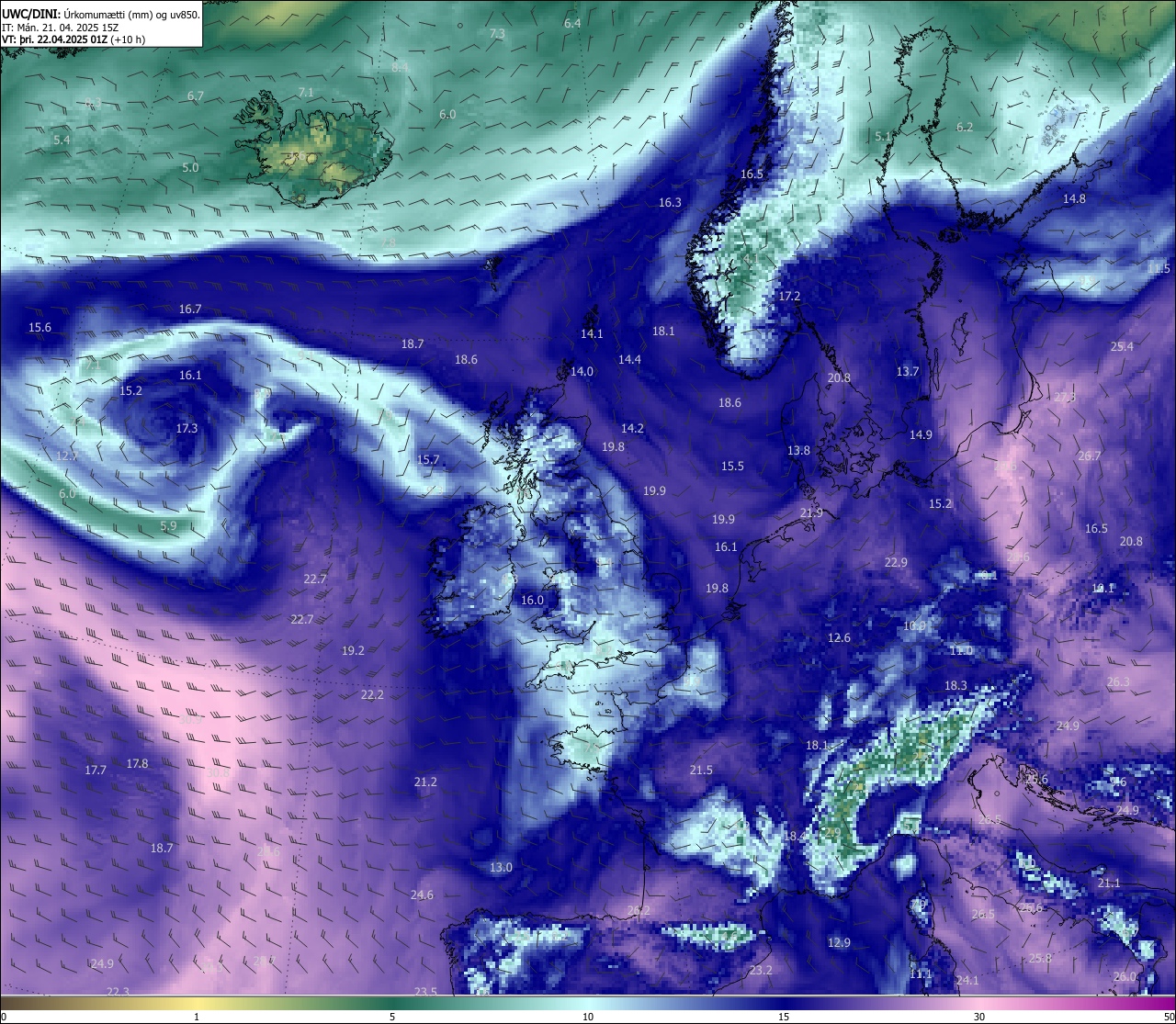The image size is (1176, 1024).
Task: Click the 23.2 value label
Action: pos(761,970)
